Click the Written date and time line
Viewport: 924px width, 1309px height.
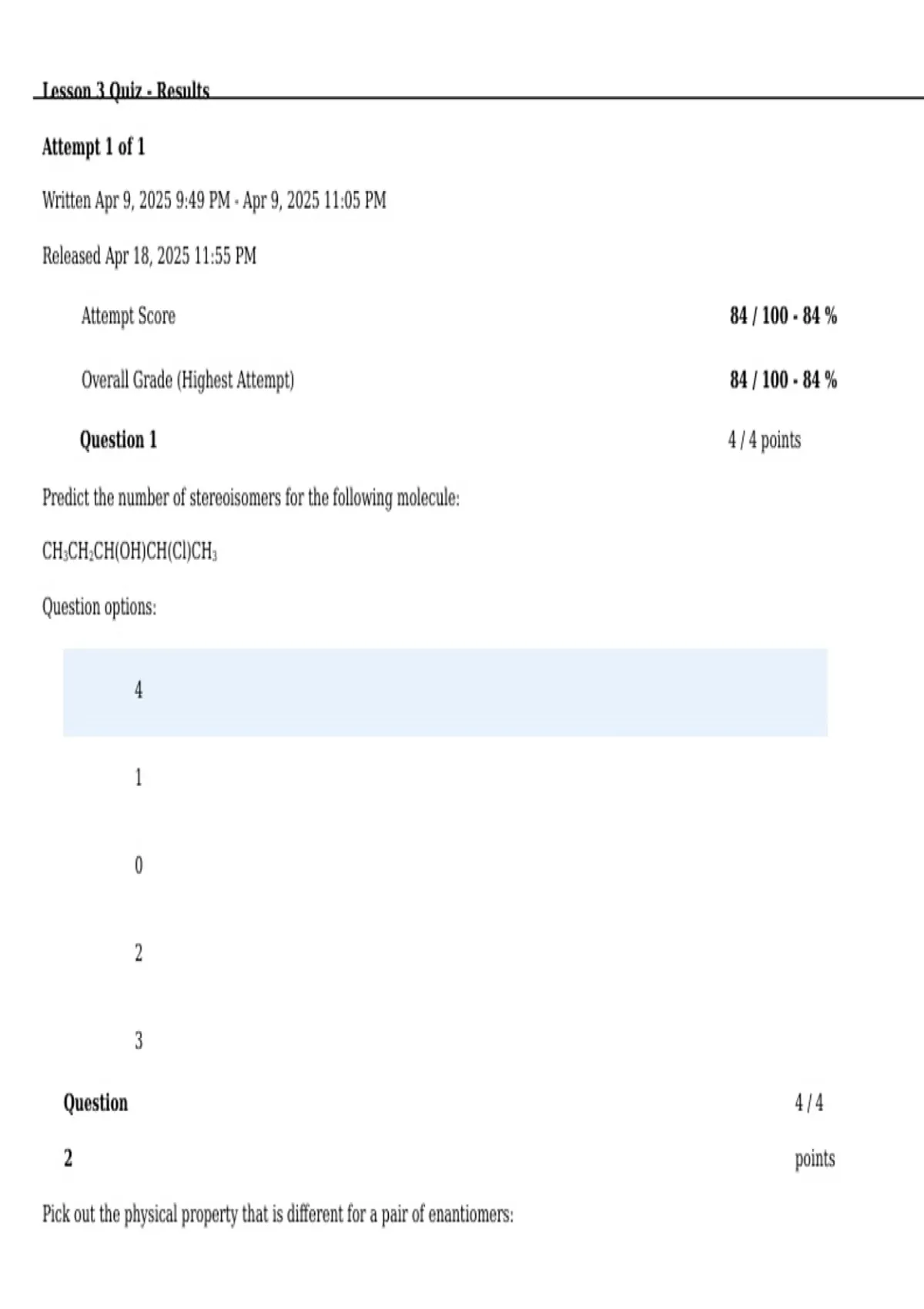214,201
